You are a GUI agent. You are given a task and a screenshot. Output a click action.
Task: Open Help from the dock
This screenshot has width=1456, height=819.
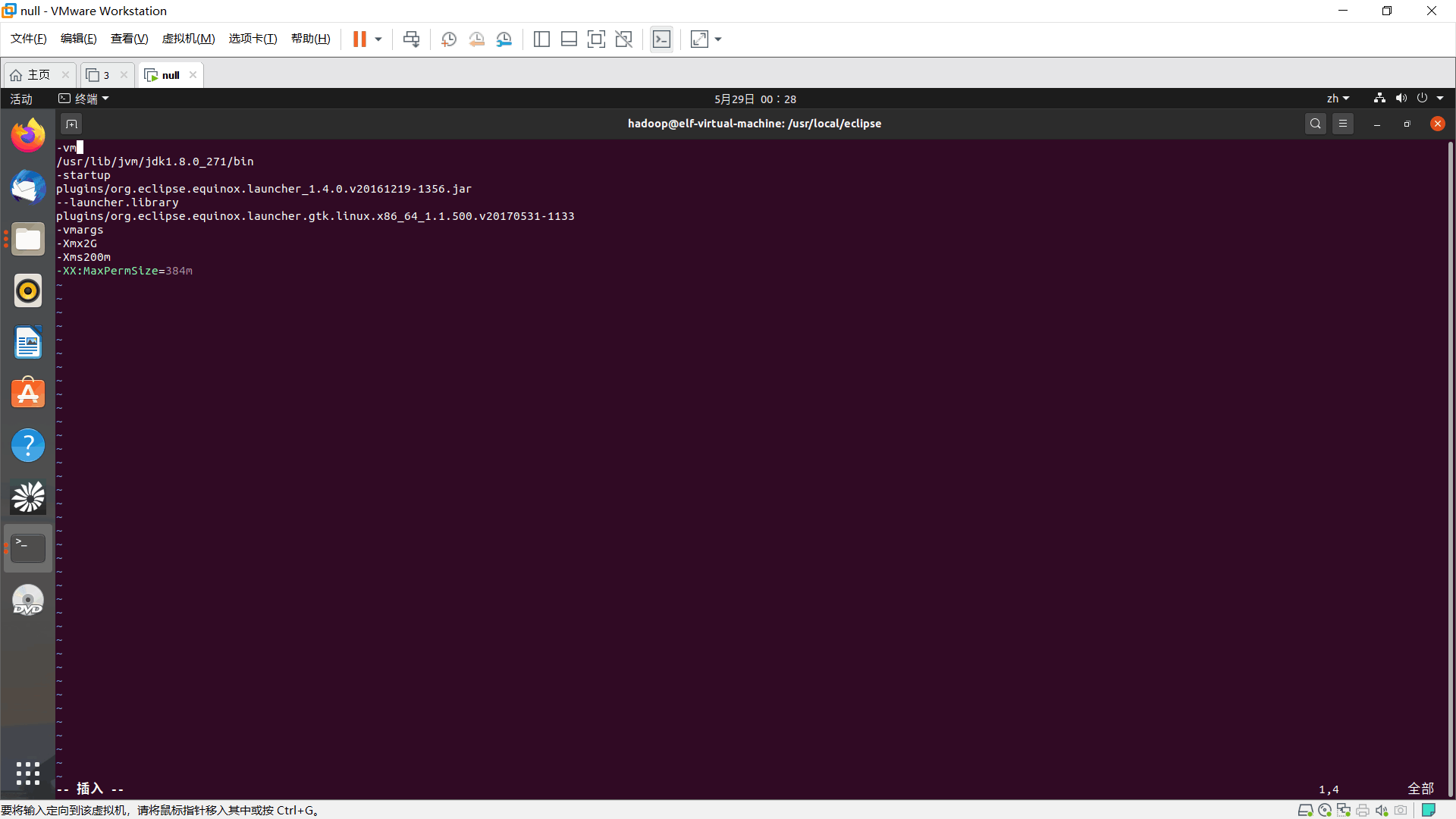pos(28,445)
